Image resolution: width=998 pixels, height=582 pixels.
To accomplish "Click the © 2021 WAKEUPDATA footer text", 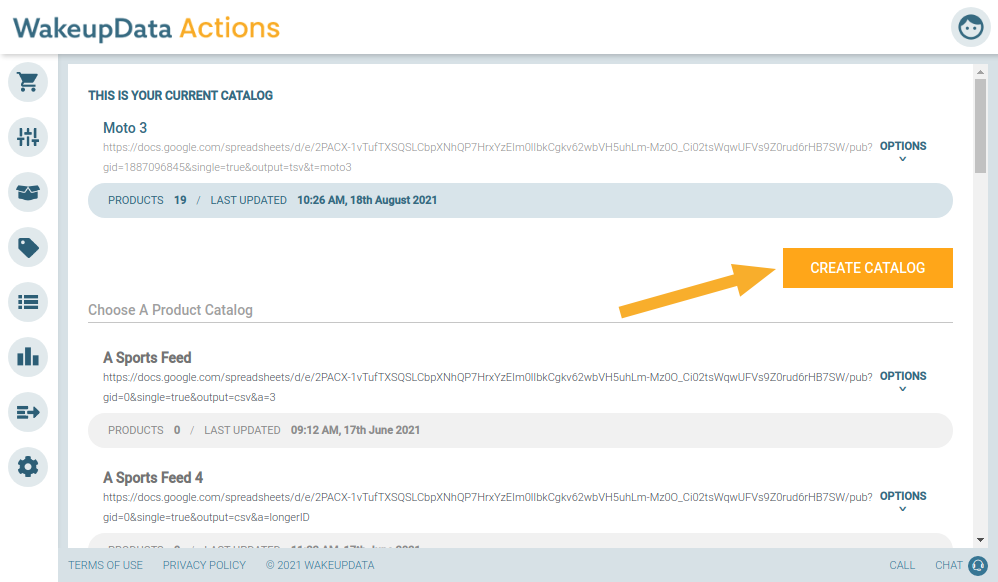I will [320, 565].
